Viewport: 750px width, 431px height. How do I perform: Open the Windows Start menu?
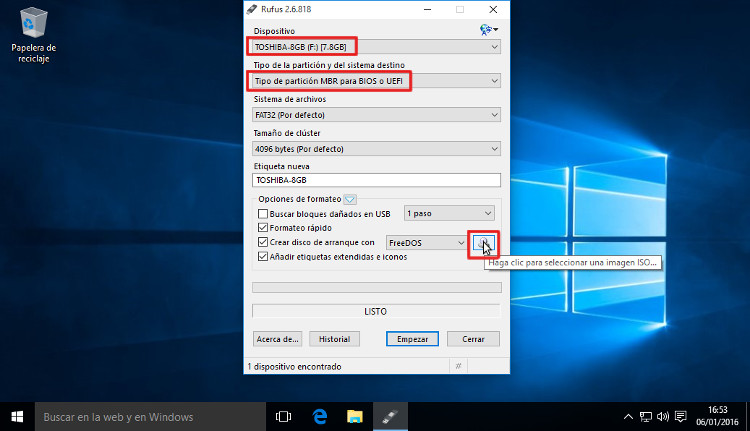[x=17, y=417]
